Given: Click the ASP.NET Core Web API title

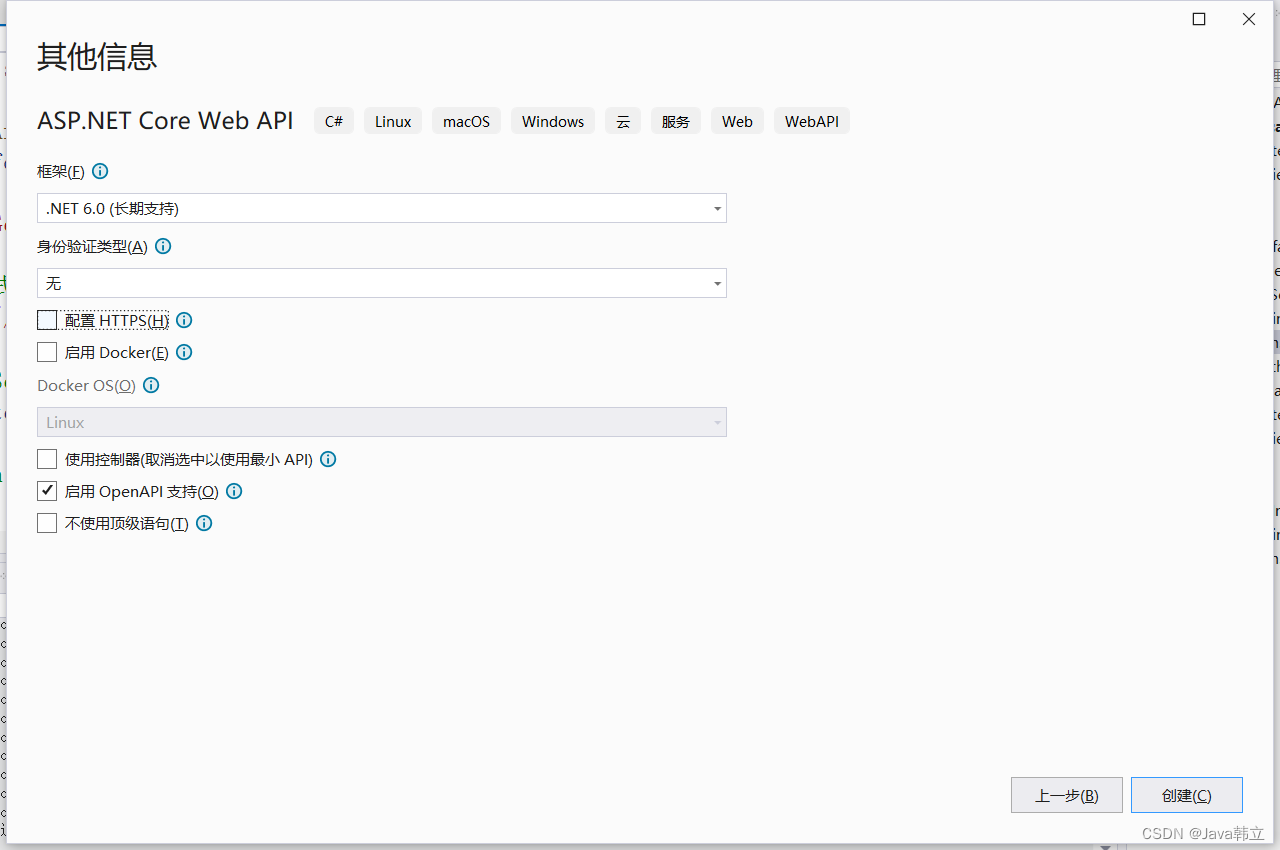Looking at the screenshot, I should (x=166, y=121).
